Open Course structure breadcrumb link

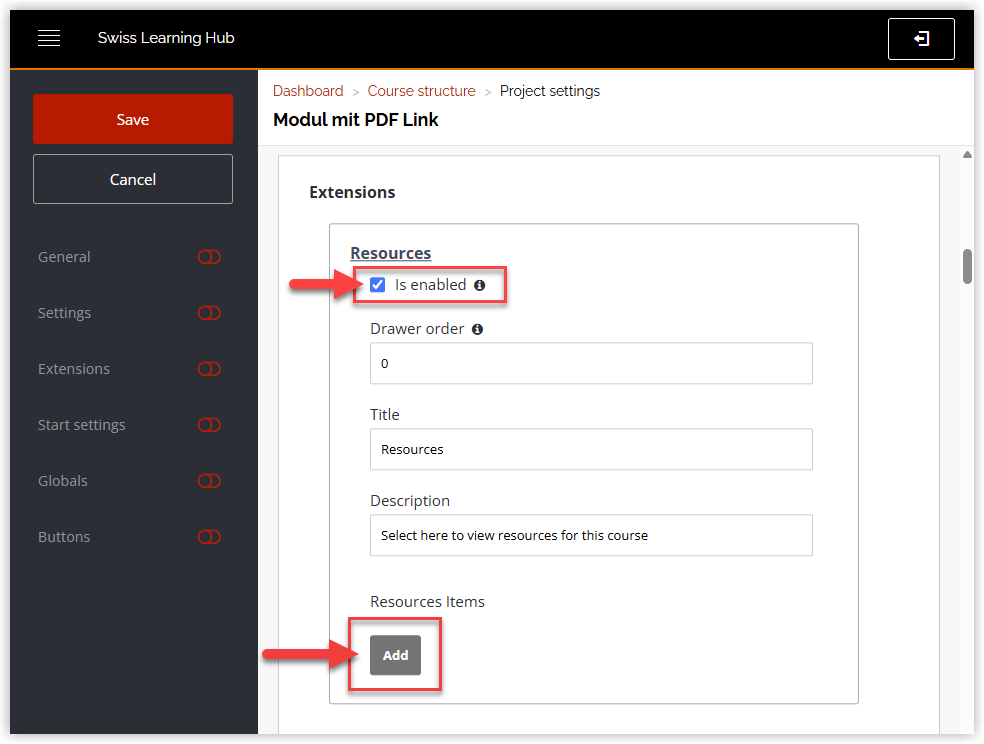click(421, 91)
